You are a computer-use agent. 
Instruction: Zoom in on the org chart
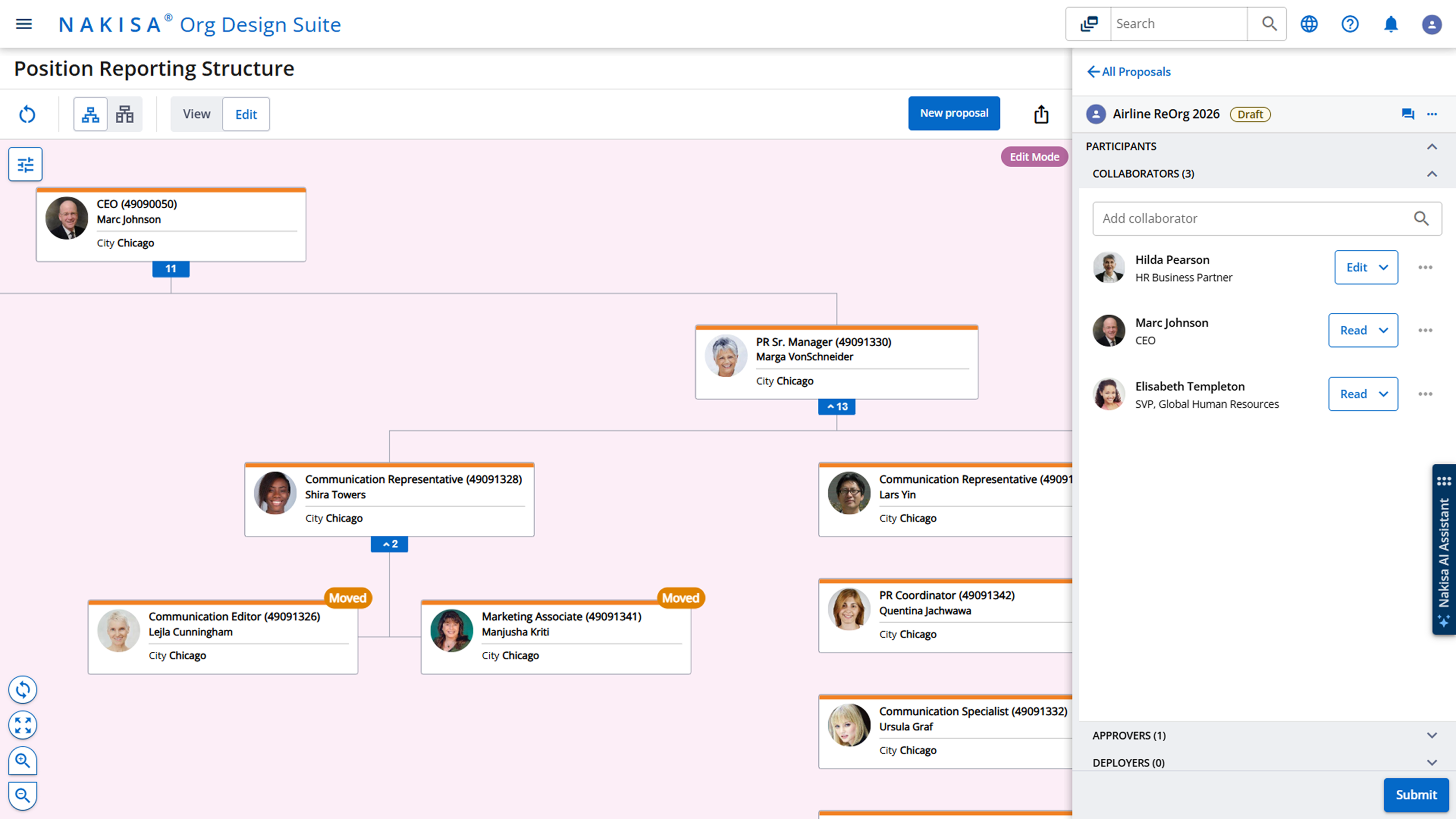[x=22, y=761]
